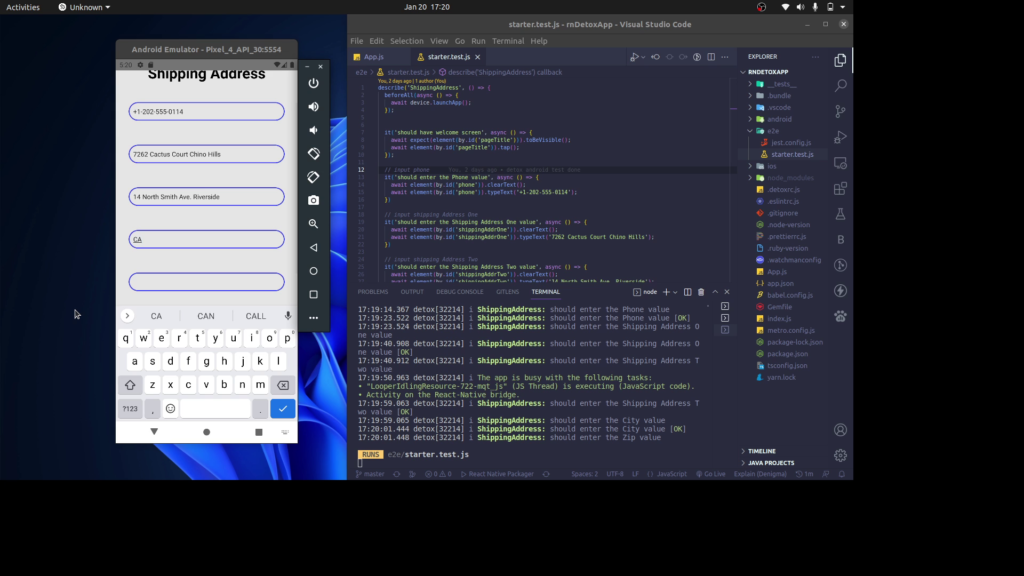
Task: Open Remote Explorer in activity bar
Action: [x=840, y=163]
